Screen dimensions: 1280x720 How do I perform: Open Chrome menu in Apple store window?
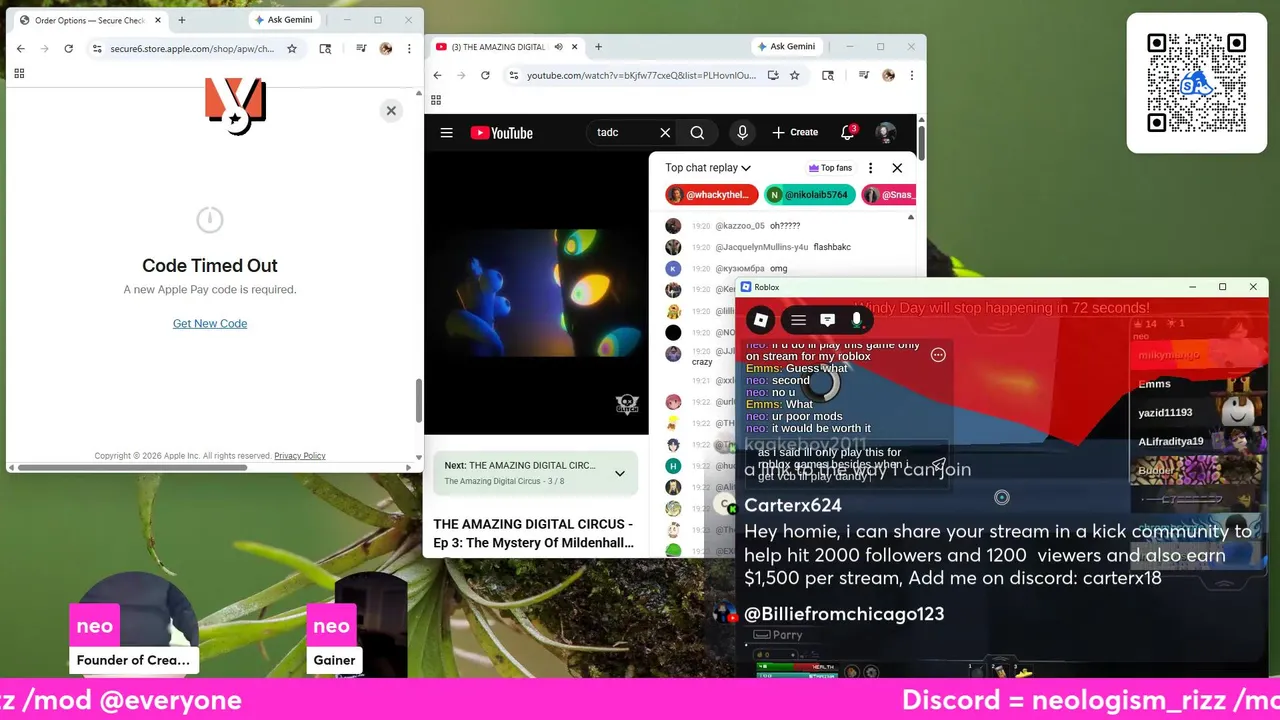point(408,48)
